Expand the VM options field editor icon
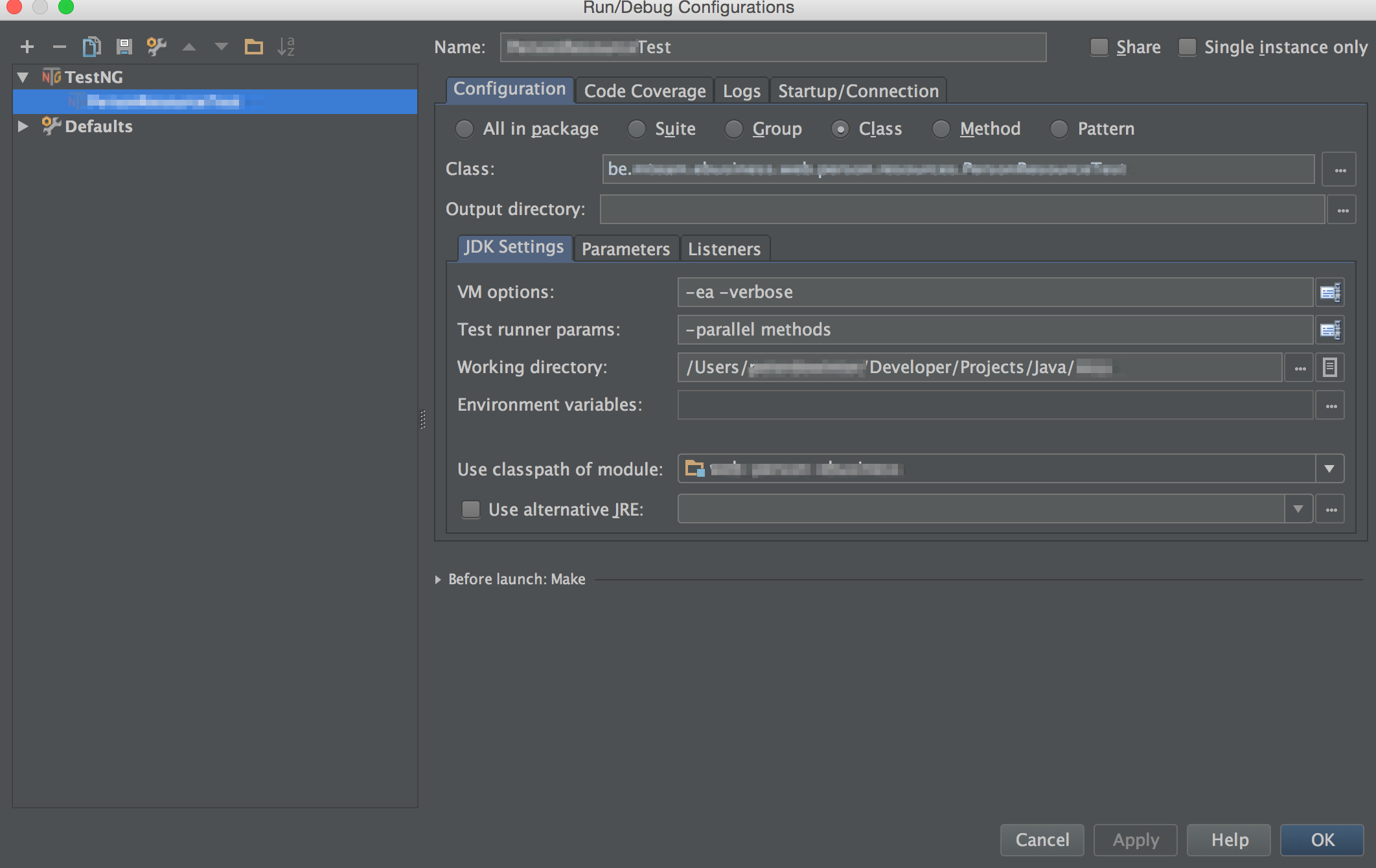 [x=1329, y=292]
